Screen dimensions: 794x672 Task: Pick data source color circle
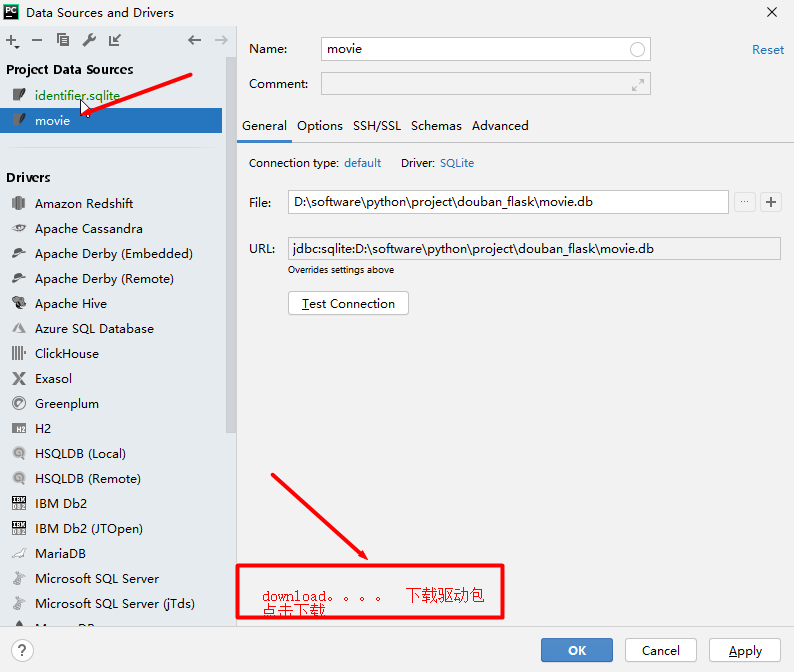(637, 50)
